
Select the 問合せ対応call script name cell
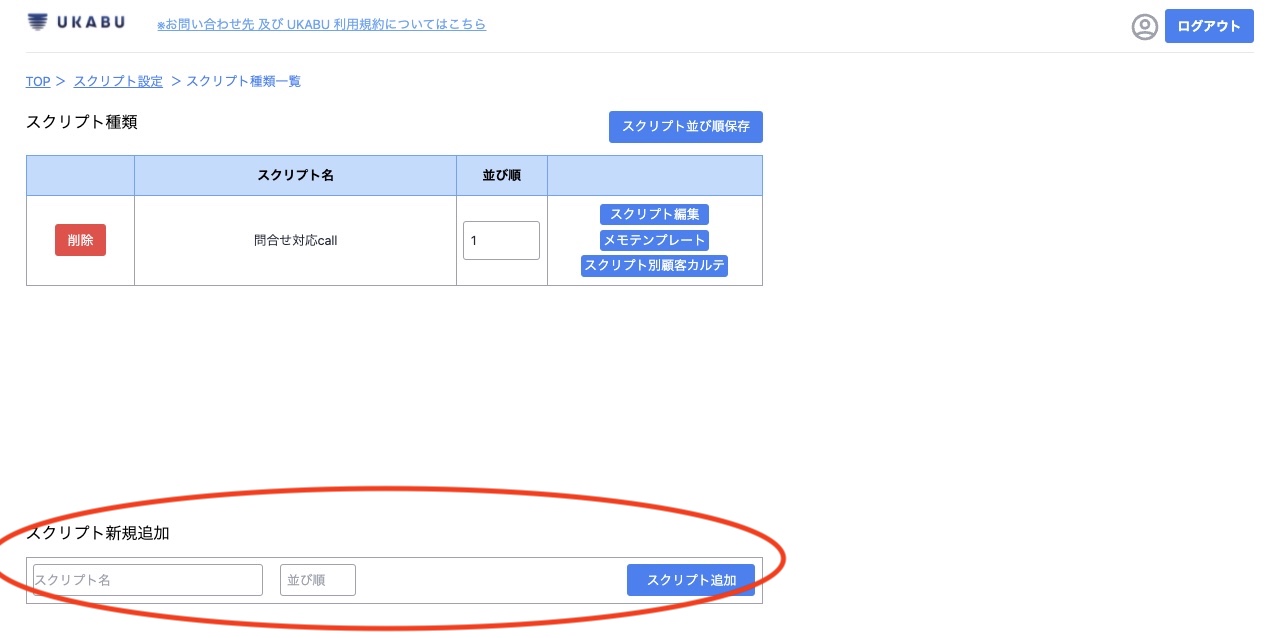(x=296, y=240)
